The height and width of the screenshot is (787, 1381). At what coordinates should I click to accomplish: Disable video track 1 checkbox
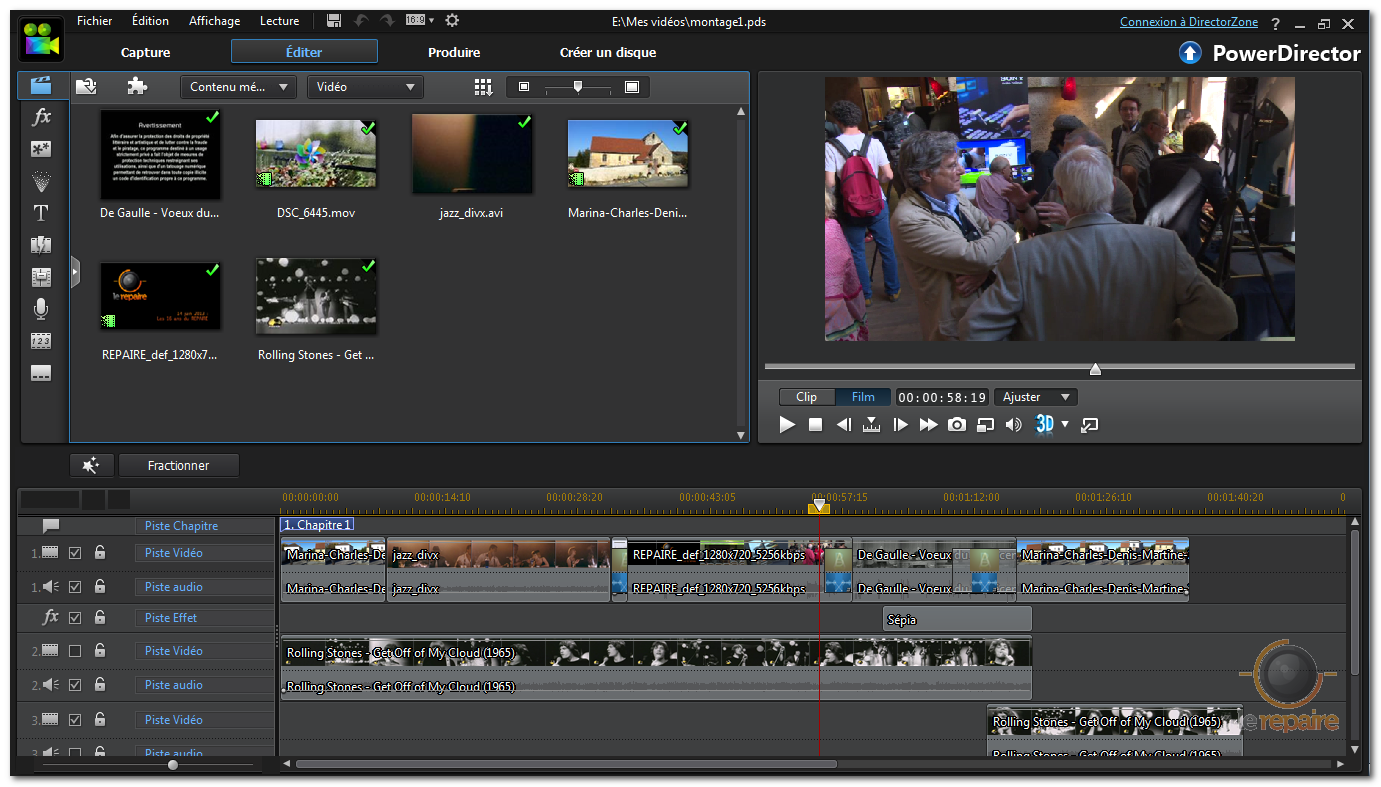coord(75,553)
